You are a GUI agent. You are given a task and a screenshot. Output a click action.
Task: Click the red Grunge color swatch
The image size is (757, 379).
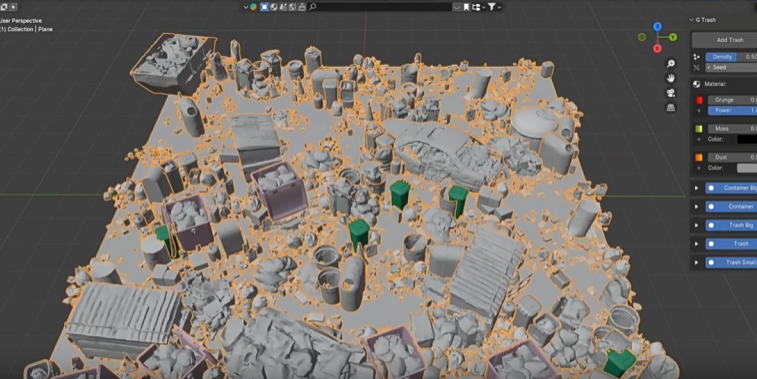pos(699,100)
